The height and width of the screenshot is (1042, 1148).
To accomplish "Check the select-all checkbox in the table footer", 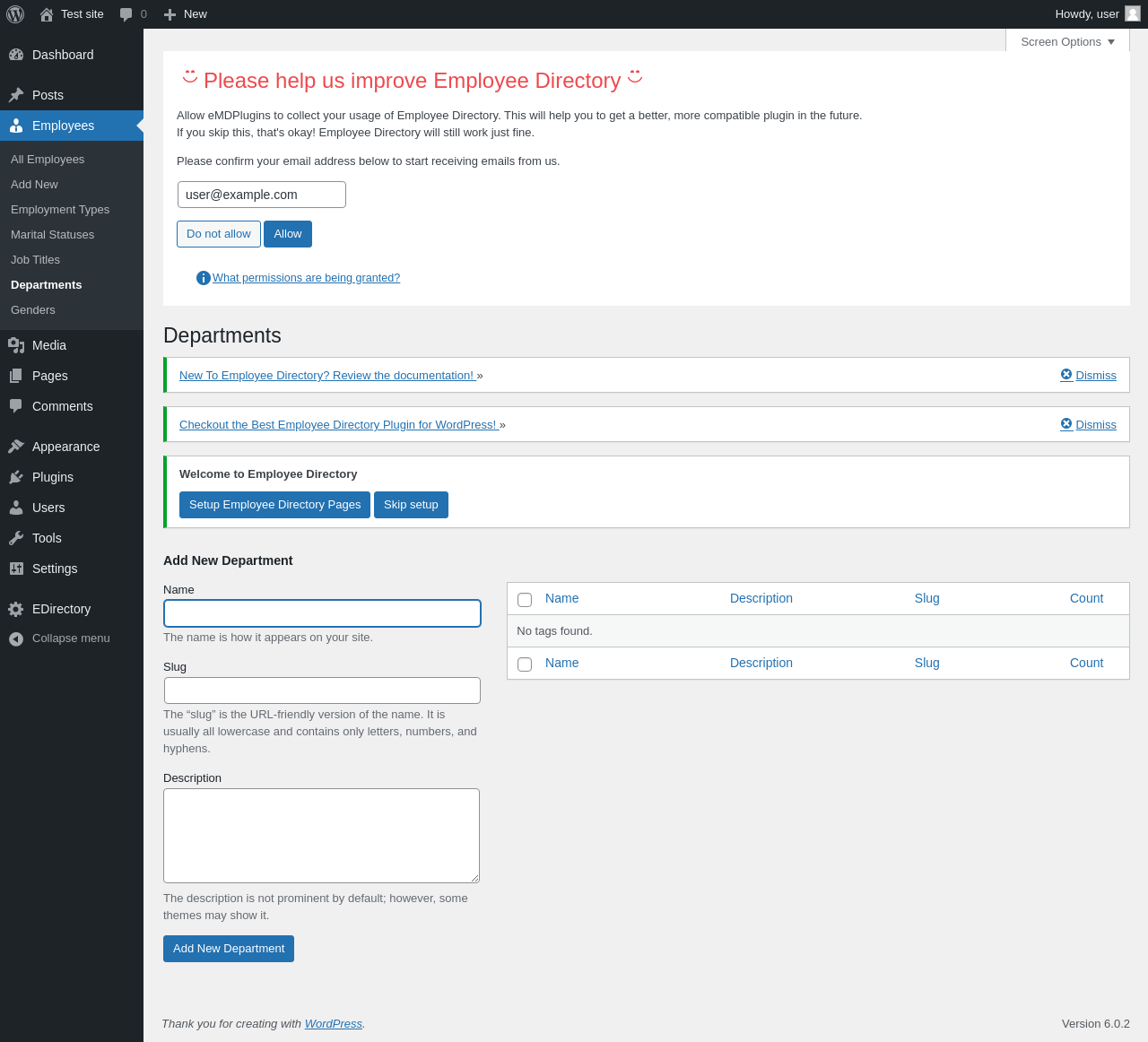I will click(x=525, y=664).
